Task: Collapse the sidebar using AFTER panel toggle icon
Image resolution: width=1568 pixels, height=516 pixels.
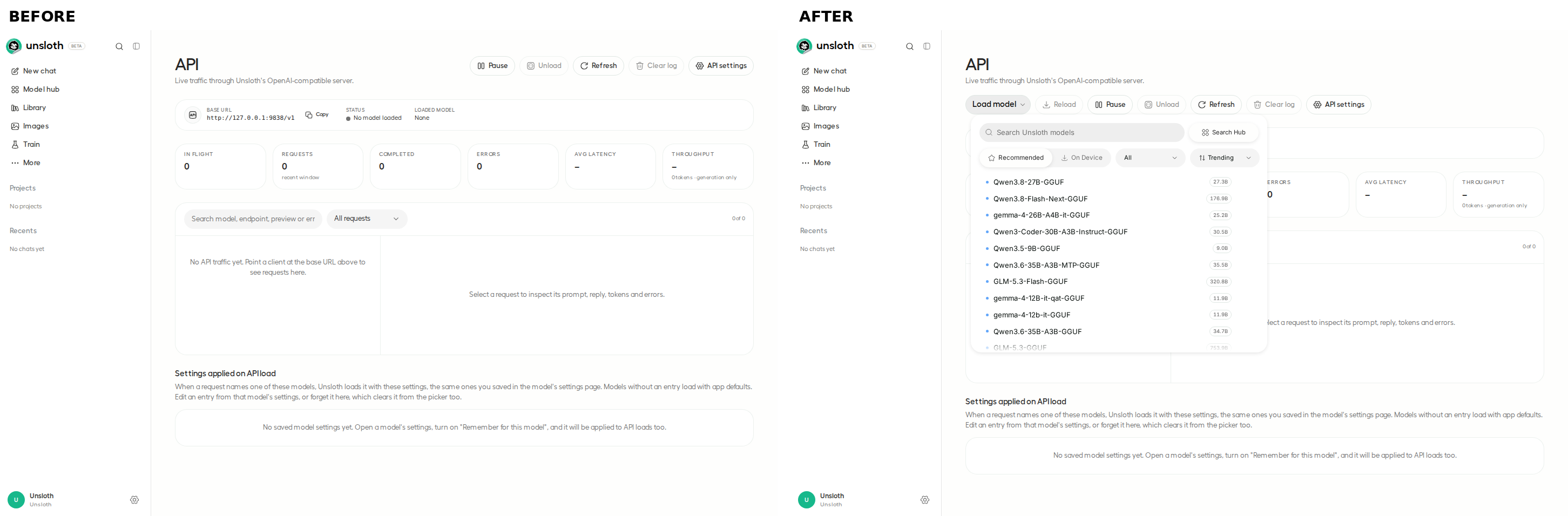Action: (927, 46)
